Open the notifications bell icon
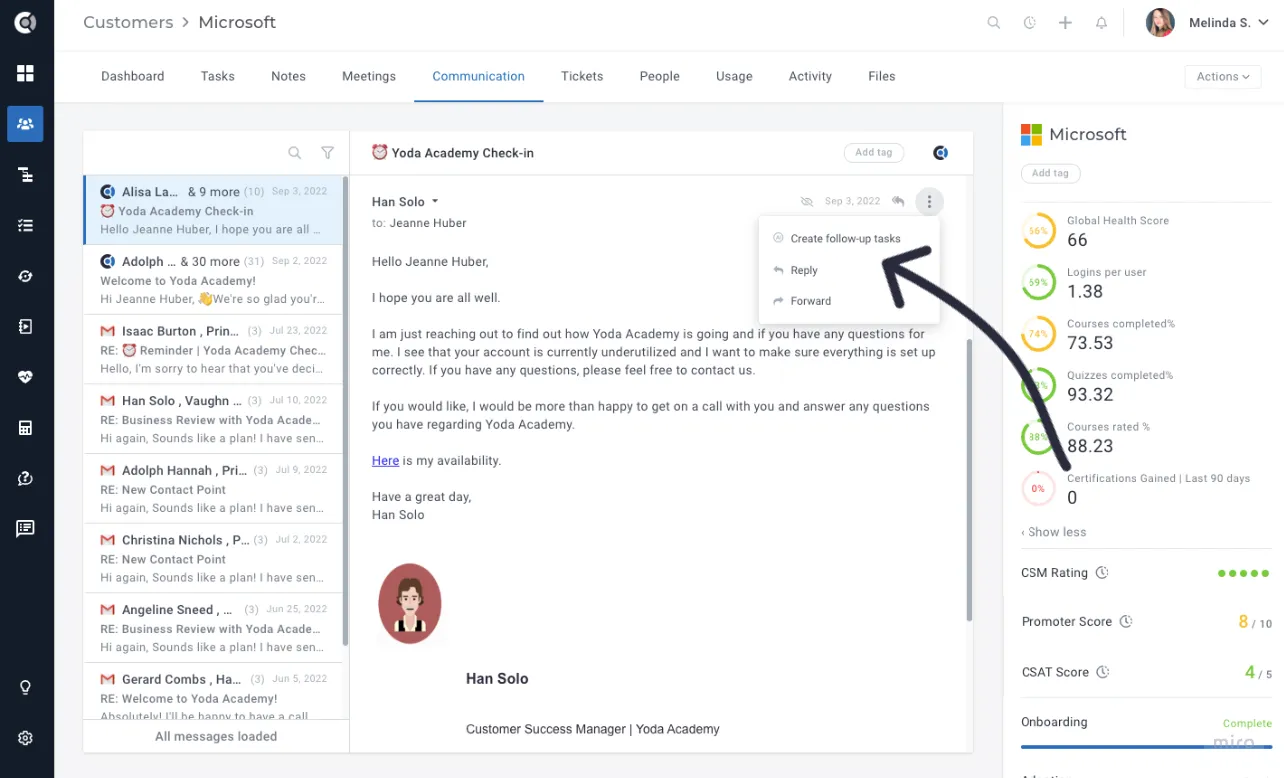Viewport: 1284px width, 778px height. [1101, 22]
